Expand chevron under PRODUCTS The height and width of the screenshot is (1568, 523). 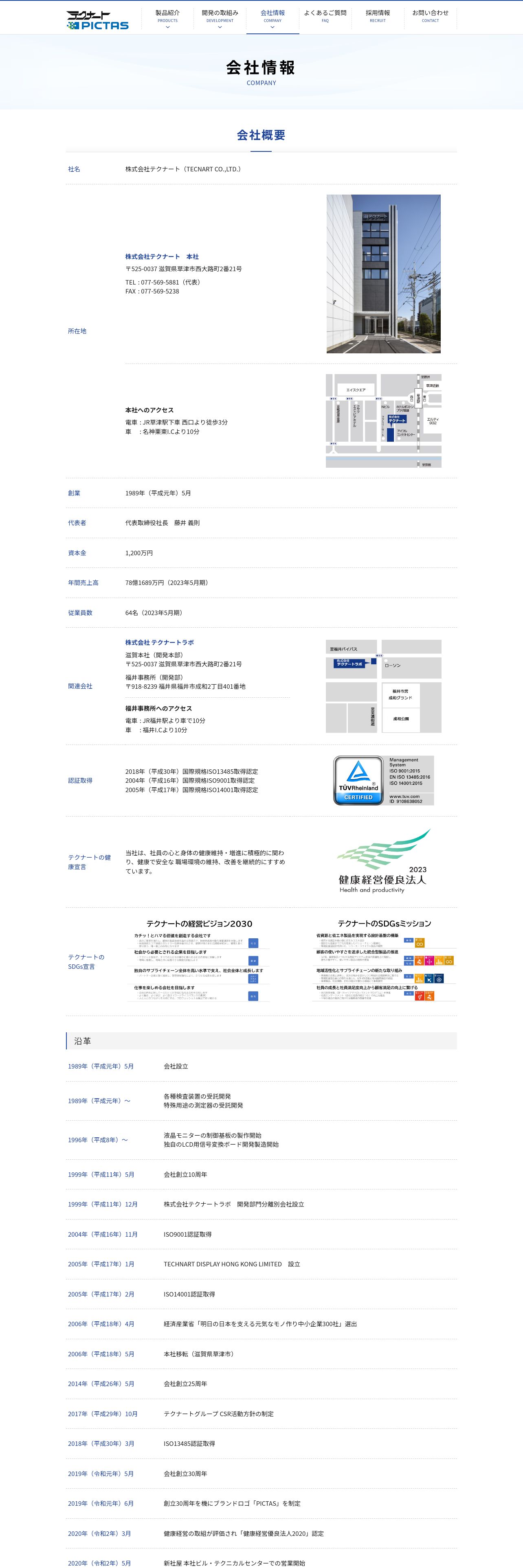click(x=167, y=27)
